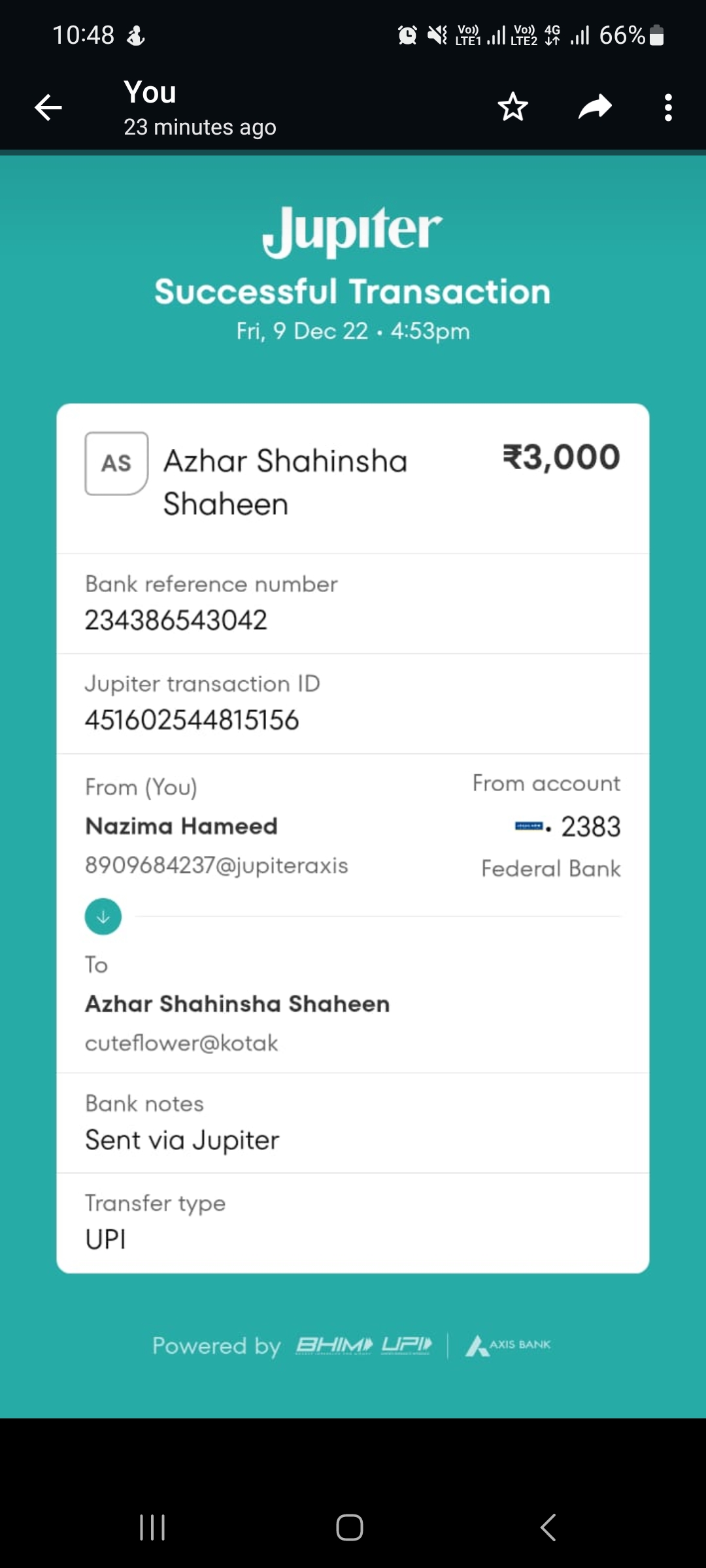Open the three-dot overflow menu
The image size is (706, 1568).
(x=667, y=108)
